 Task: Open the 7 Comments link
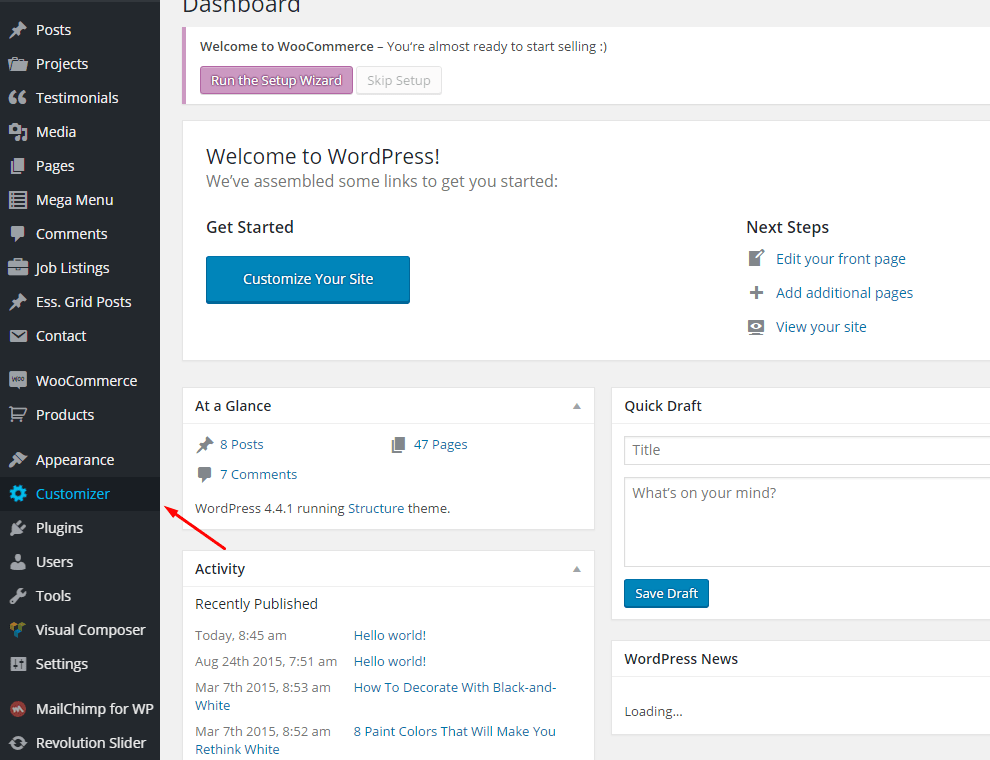[258, 475]
